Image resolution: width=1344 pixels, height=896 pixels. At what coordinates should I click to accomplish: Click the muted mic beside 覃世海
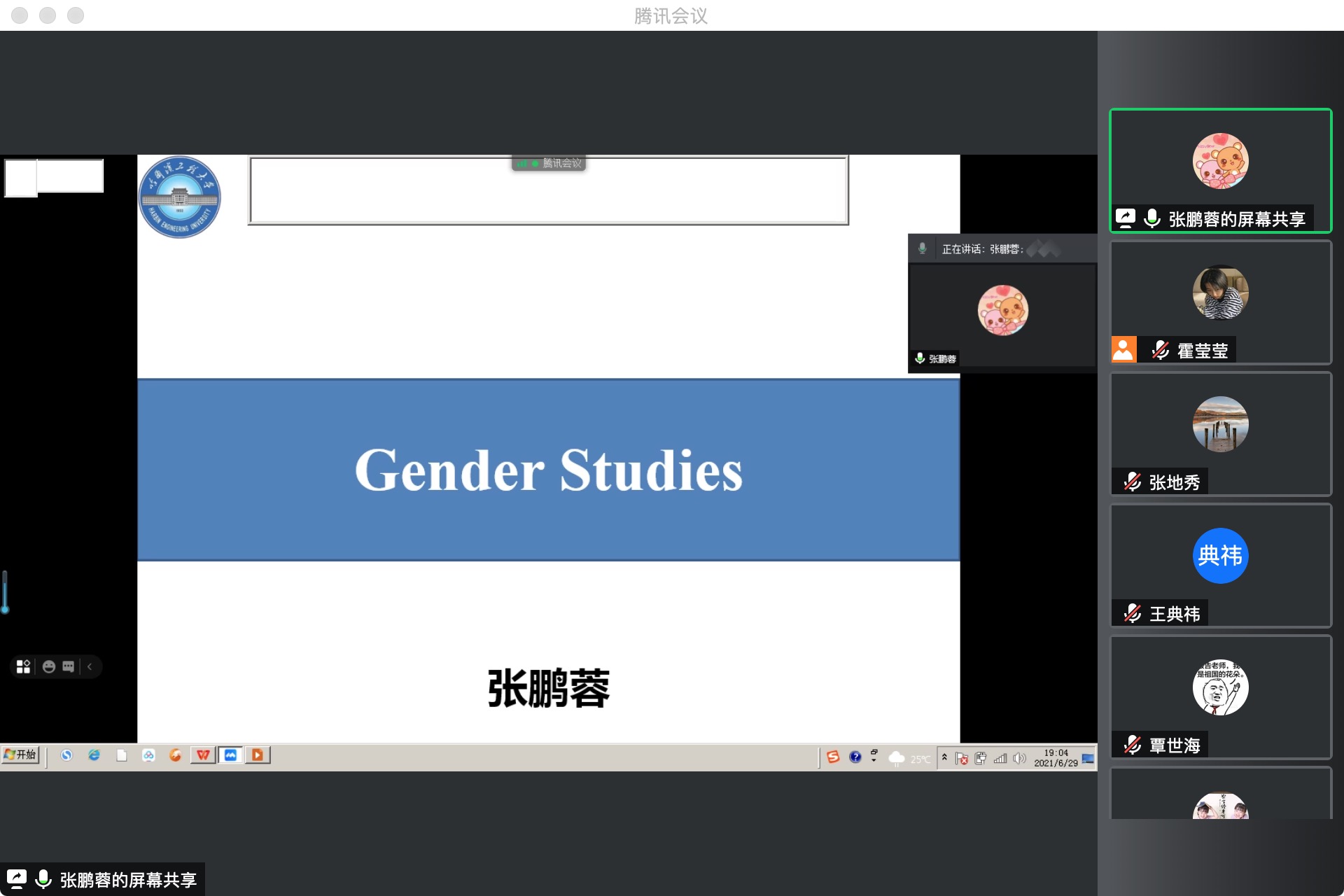pos(1132,745)
